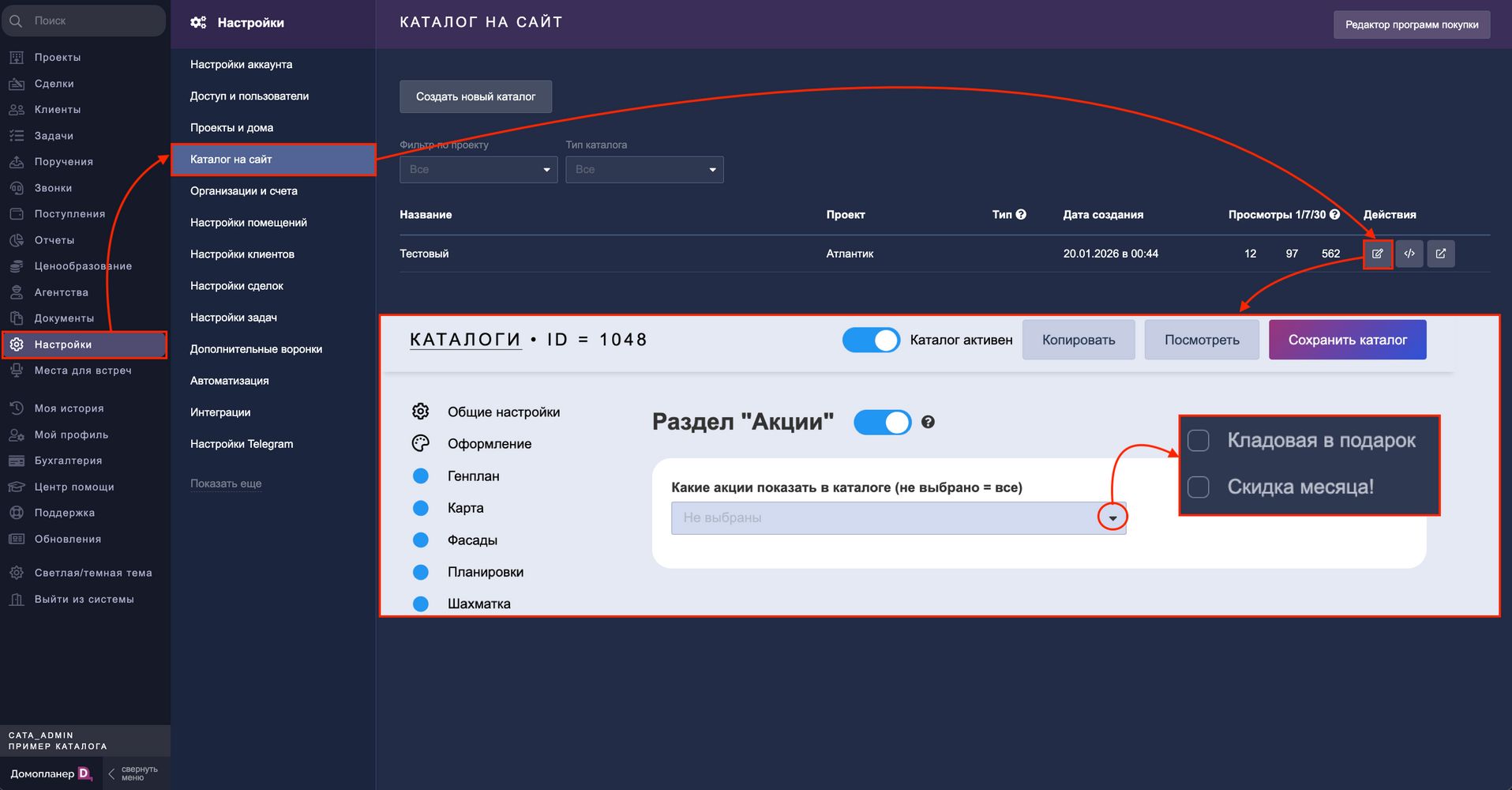Open Шахматка catalog section

click(x=479, y=604)
